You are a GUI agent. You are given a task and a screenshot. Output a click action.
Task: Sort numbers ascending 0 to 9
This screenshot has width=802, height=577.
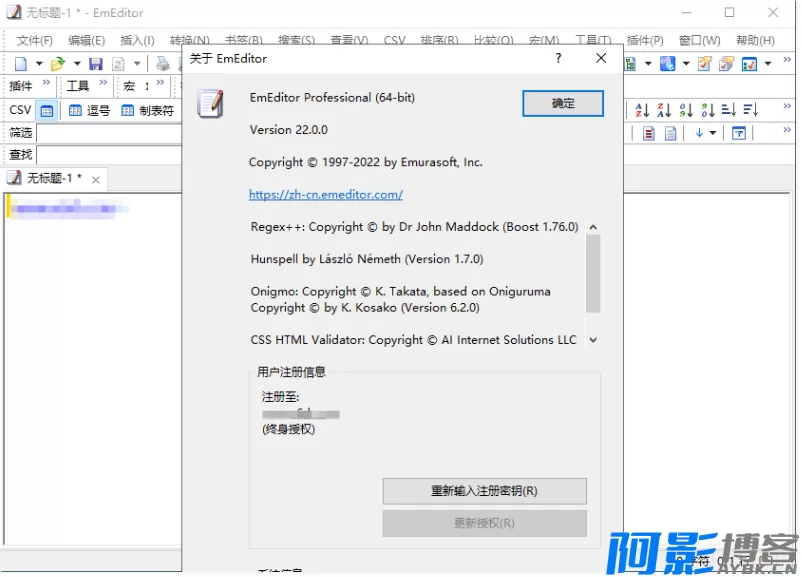coord(685,110)
